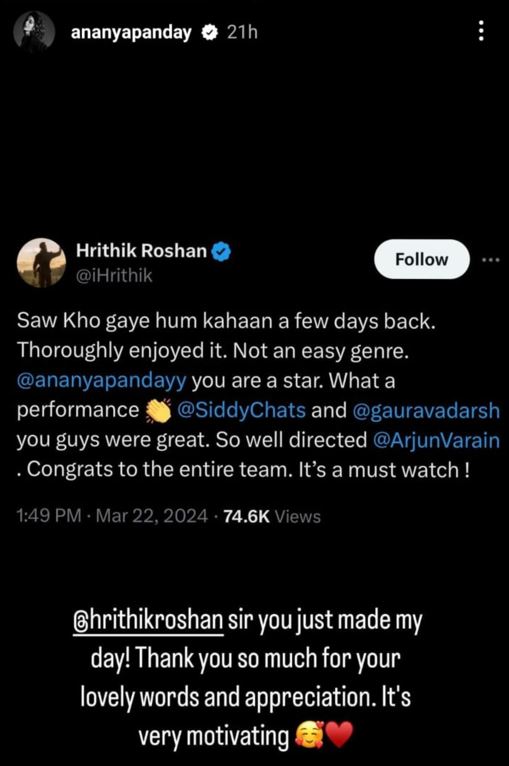This screenshot has width=509, height=766.
Task: Tap the @hrithikroshan story mention
Action: point(148,620)
